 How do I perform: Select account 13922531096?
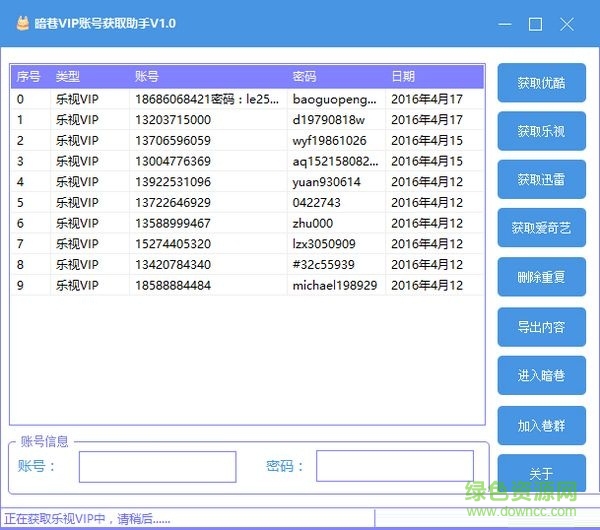pos(173,182)
